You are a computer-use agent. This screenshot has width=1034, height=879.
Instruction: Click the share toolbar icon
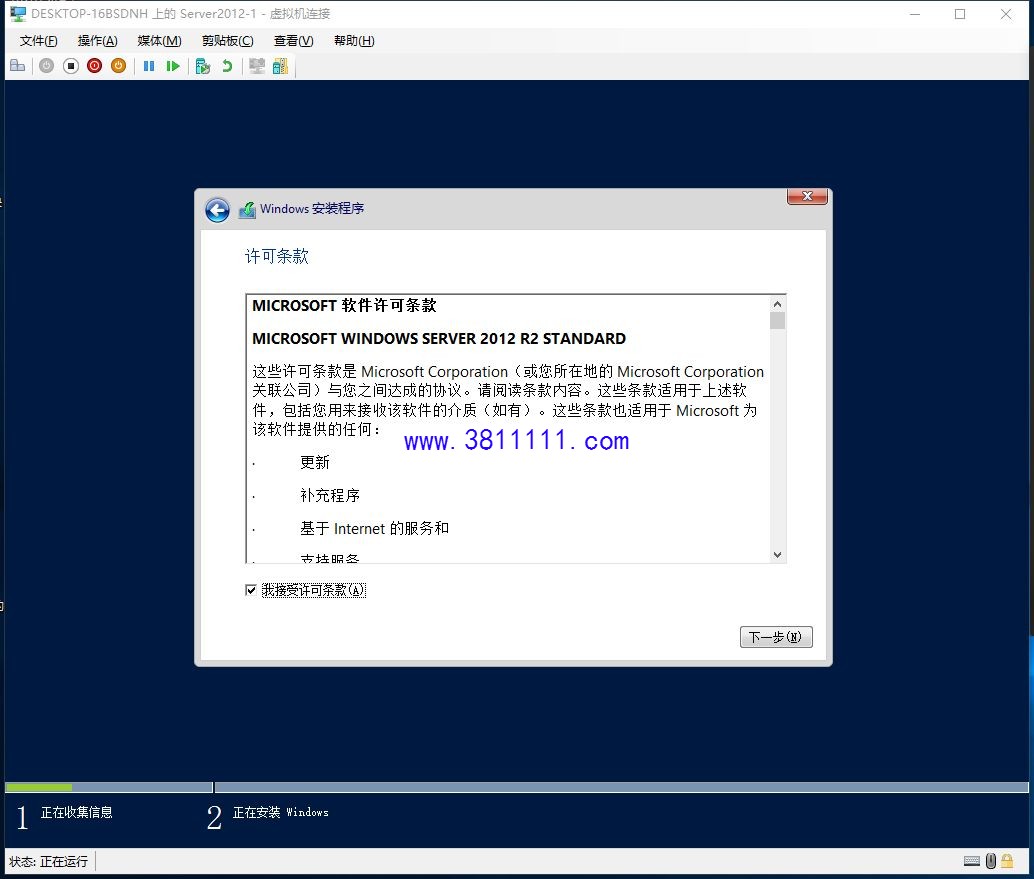280,66
